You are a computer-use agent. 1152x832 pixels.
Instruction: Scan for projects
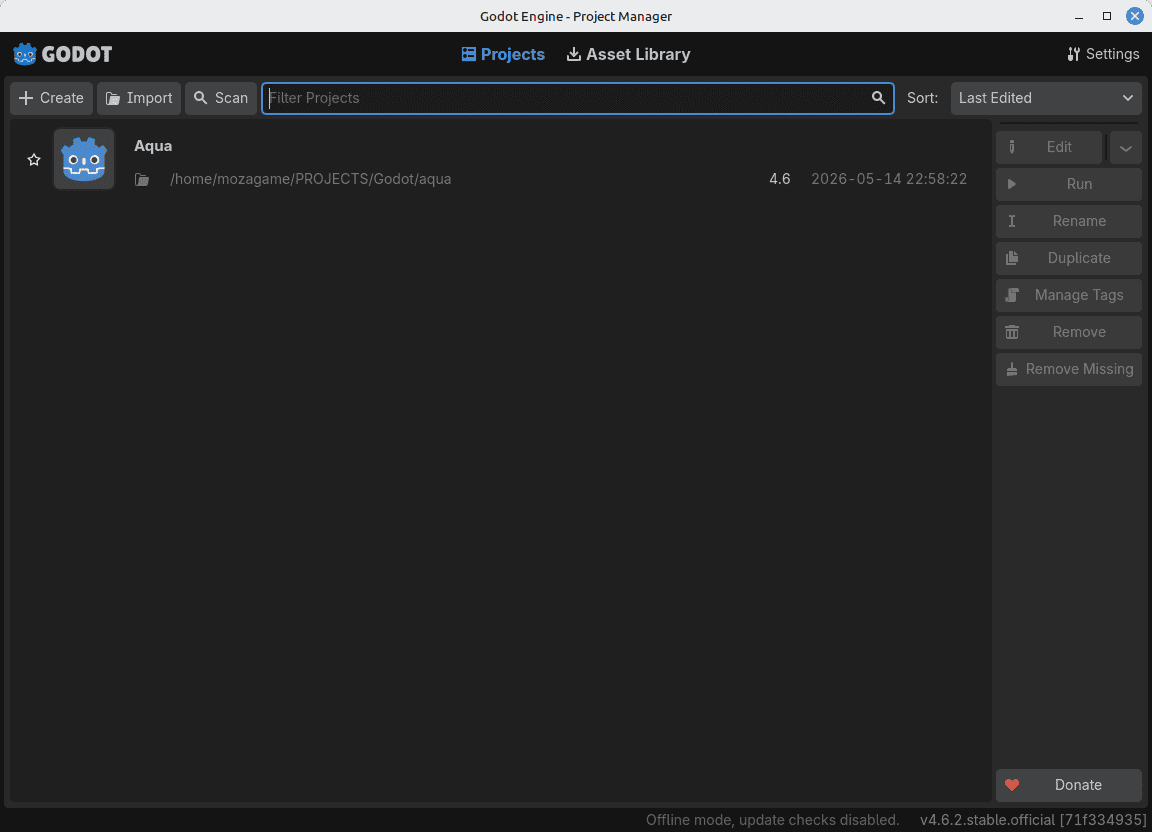point(221,98)
